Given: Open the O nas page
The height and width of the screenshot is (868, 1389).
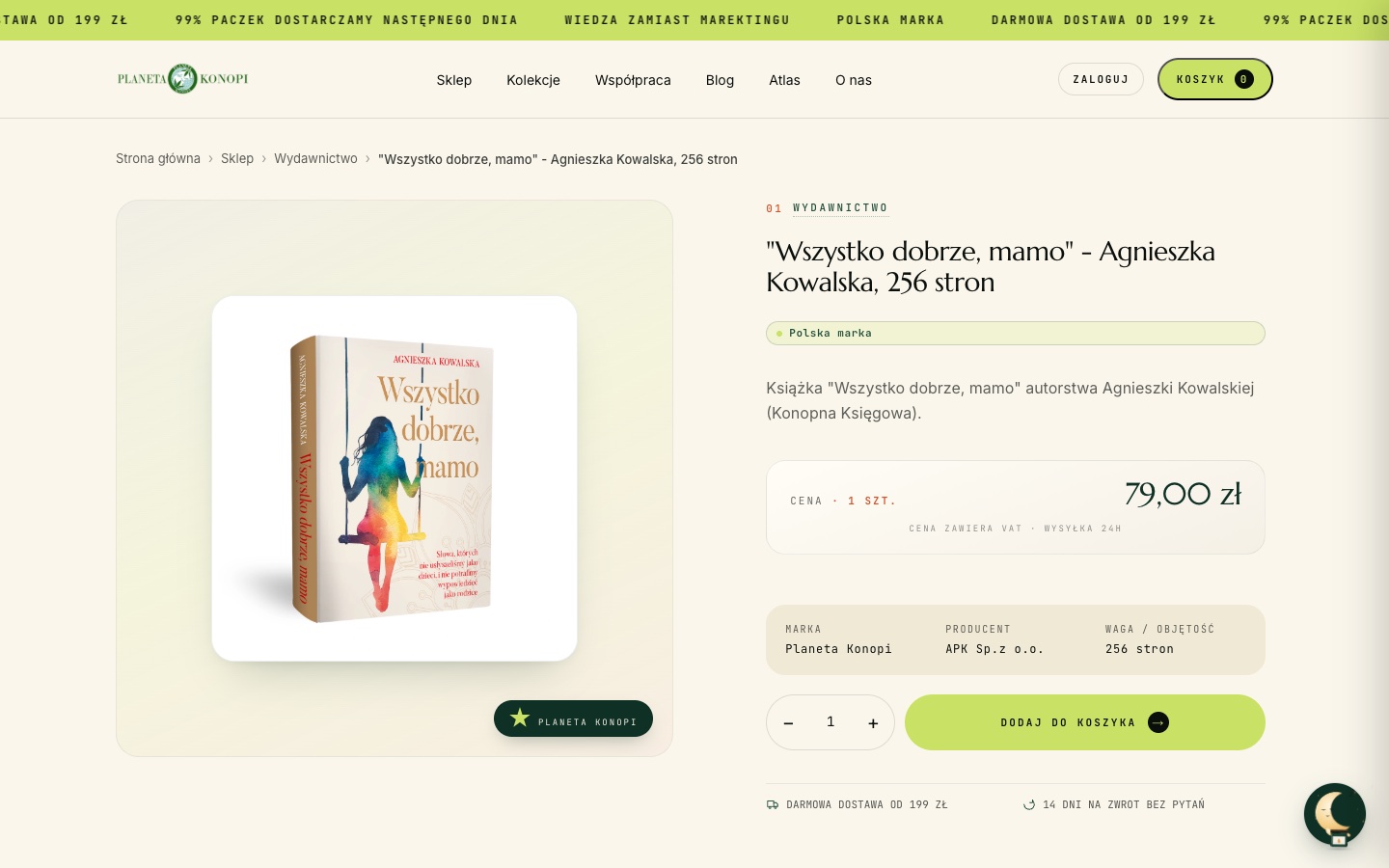Looking at the screenshot, I should [x=854, y=80].
